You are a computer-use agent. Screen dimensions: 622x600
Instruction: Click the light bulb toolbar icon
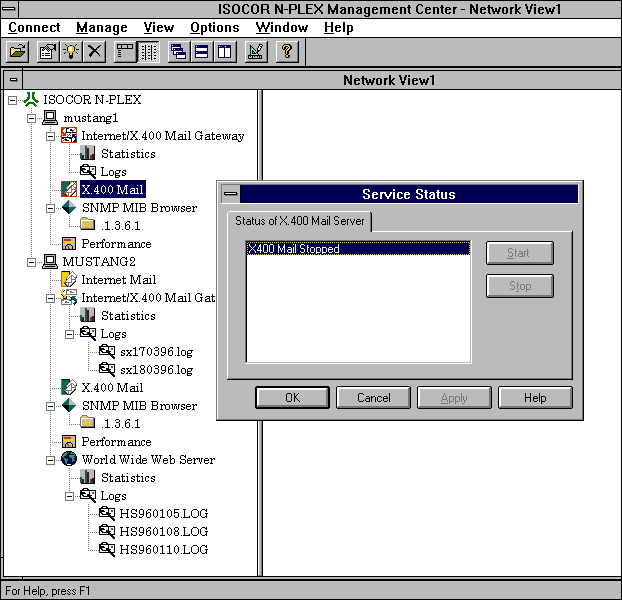pos(71,52)
